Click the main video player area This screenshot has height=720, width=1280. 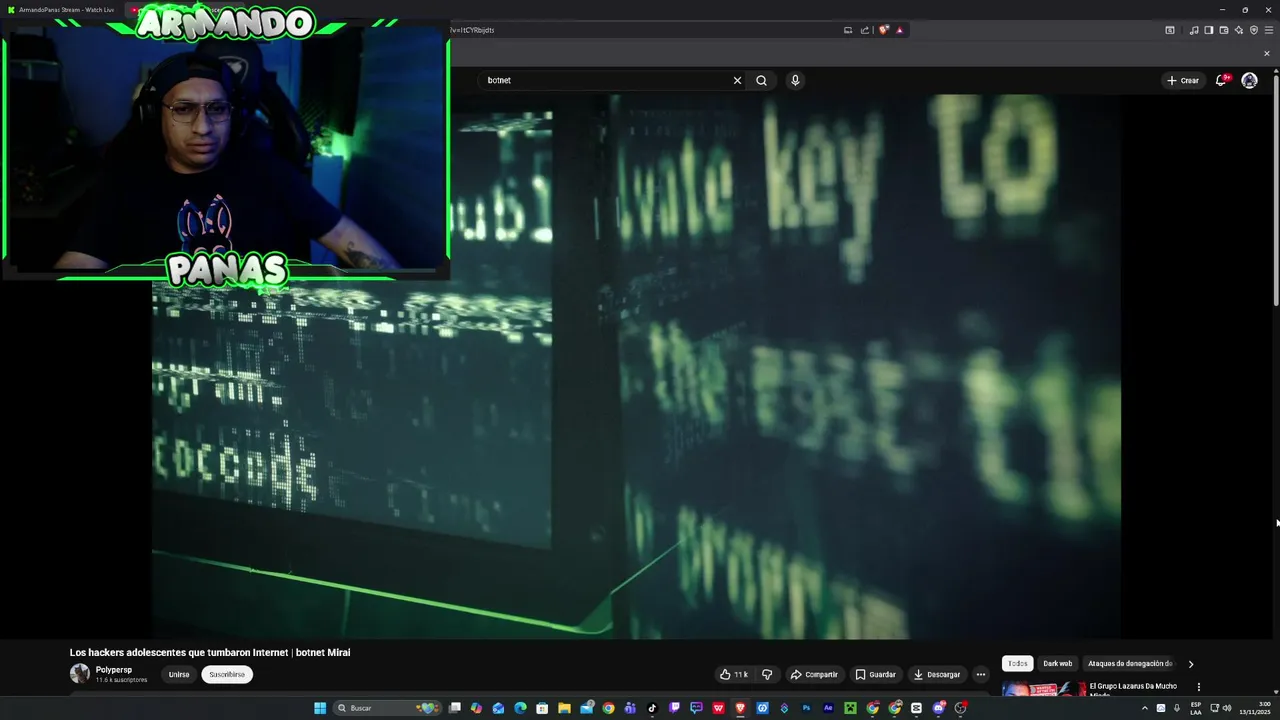pos(636,366)
